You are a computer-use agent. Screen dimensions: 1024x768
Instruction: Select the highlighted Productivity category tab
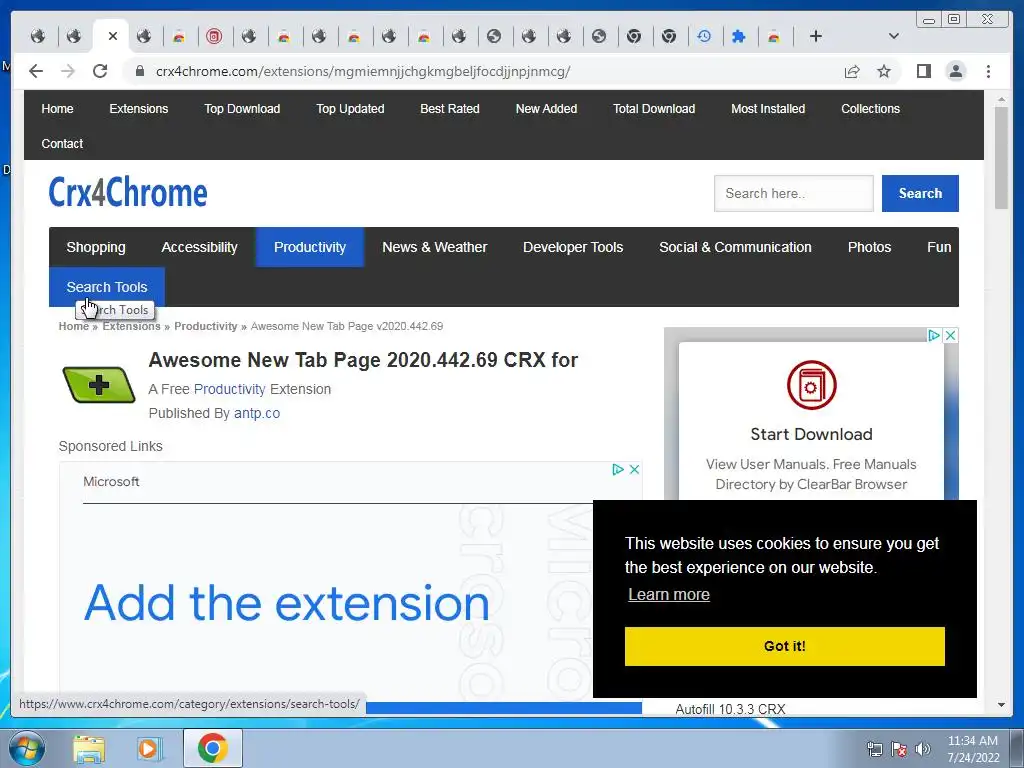[x=310, y=247]
